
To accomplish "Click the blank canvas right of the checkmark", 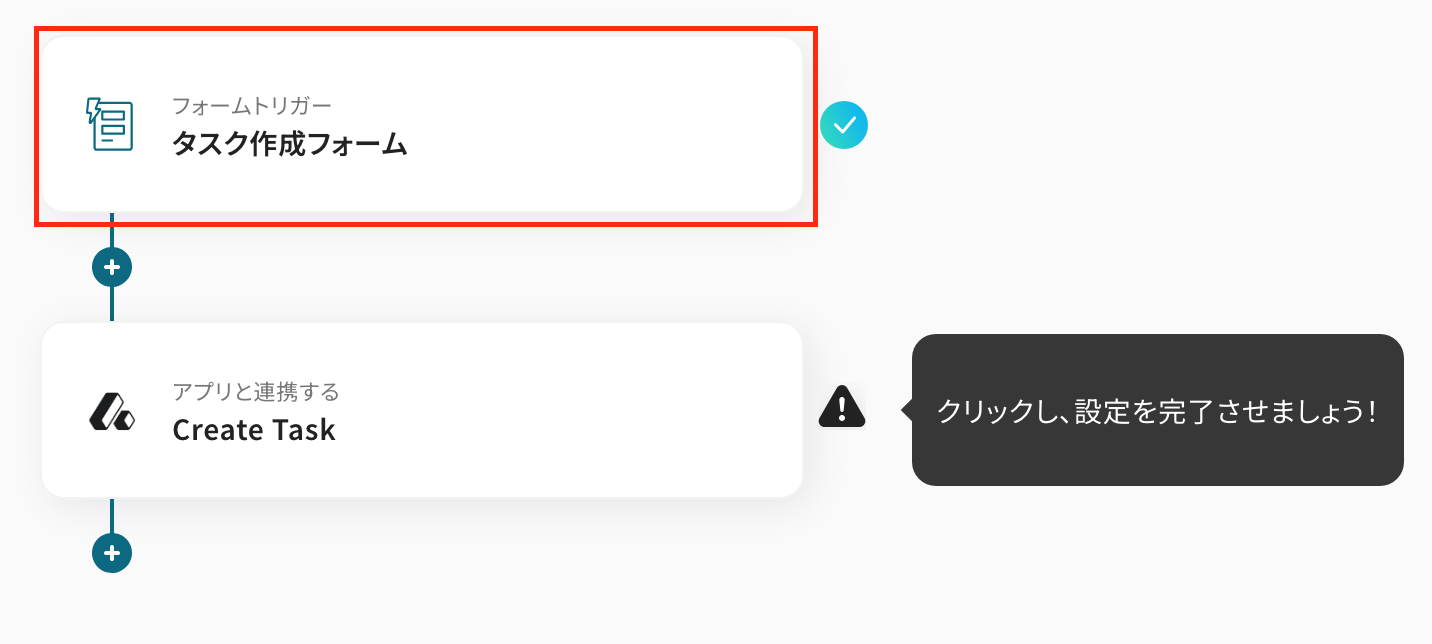I will pyautogui.click(x=1100, y=126).
